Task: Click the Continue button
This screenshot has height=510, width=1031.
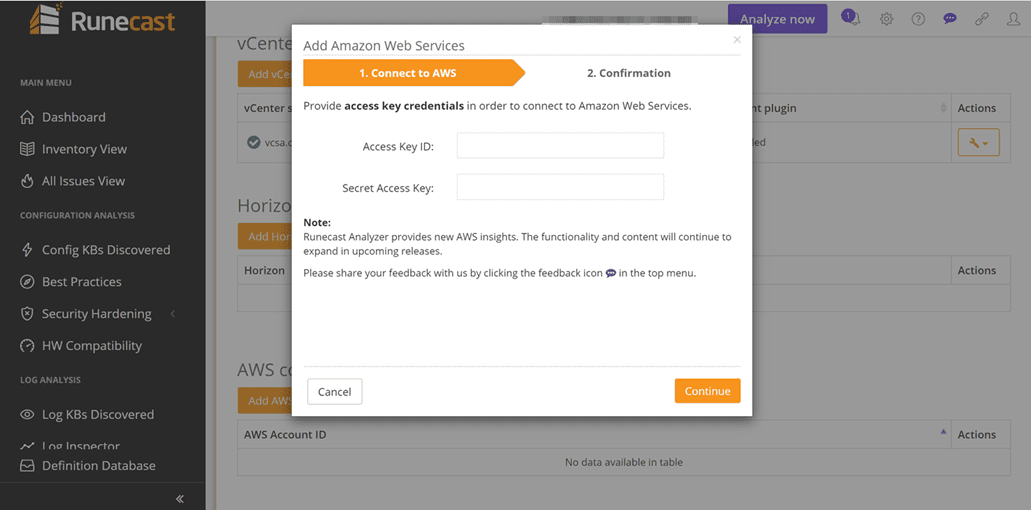Action: pyautogui.click(x=707, y=391)
